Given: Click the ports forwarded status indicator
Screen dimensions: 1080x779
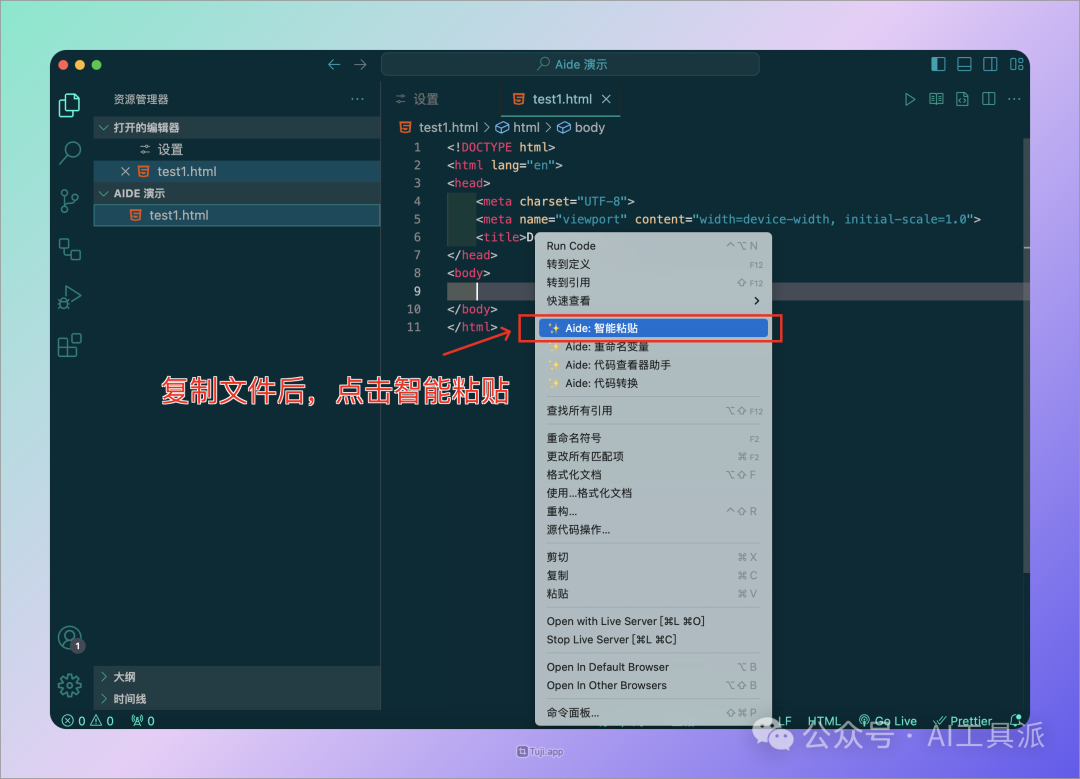Looking at the screenshot, I should tap(143, 720).
